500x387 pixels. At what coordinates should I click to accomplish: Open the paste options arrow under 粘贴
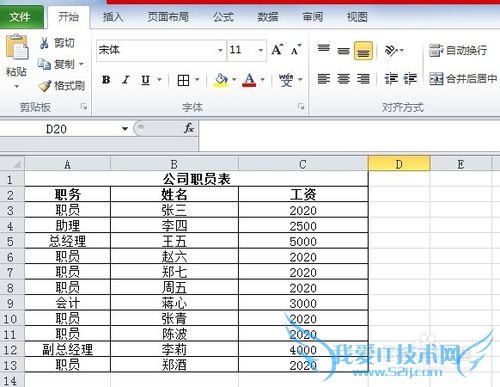[16, 87]
